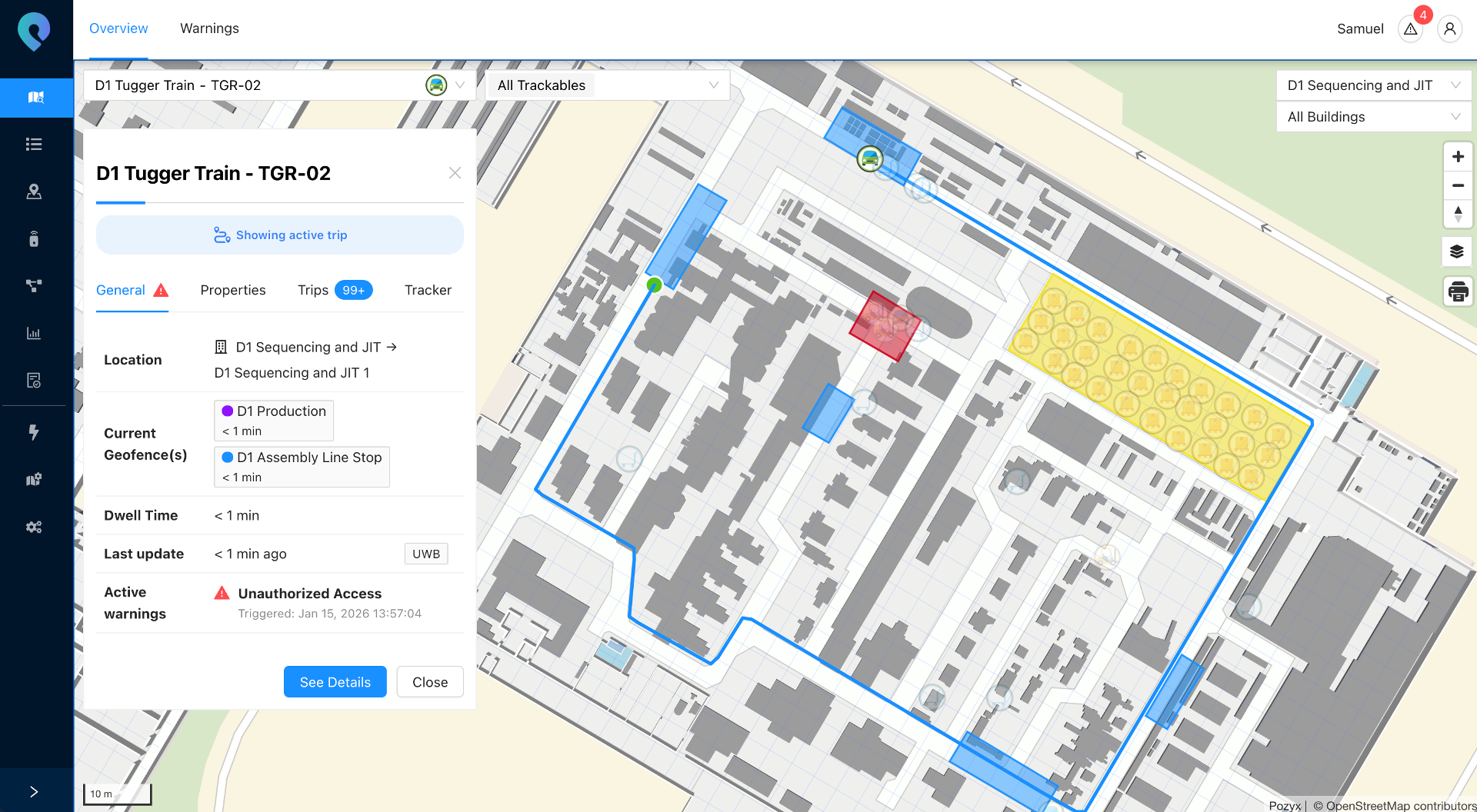Click the blue geofence near trip start
Viewport: 1477px width, 812px height.
(686, 236)
